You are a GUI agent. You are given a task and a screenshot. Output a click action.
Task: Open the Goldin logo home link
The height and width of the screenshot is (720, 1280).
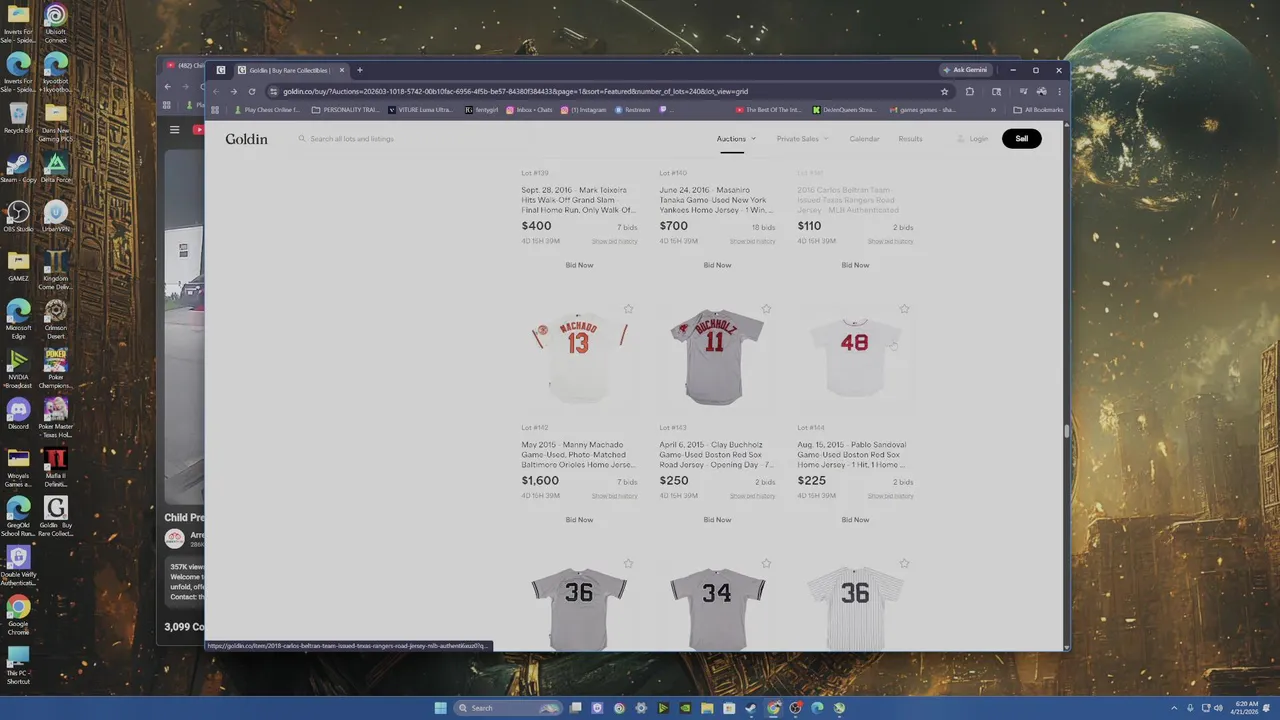(x=246, y=139)
